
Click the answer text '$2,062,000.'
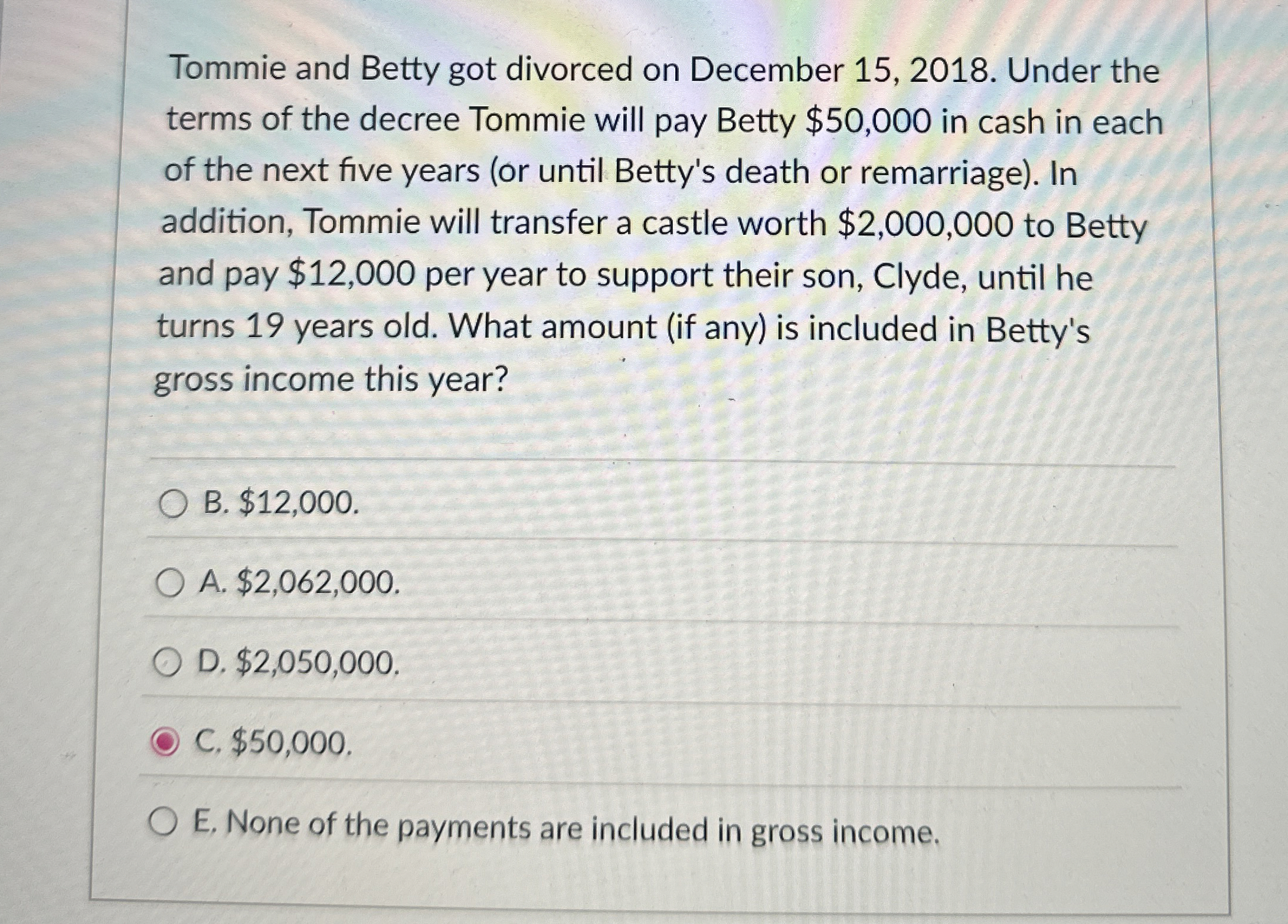pyautogui.click(x=318, y=583)
